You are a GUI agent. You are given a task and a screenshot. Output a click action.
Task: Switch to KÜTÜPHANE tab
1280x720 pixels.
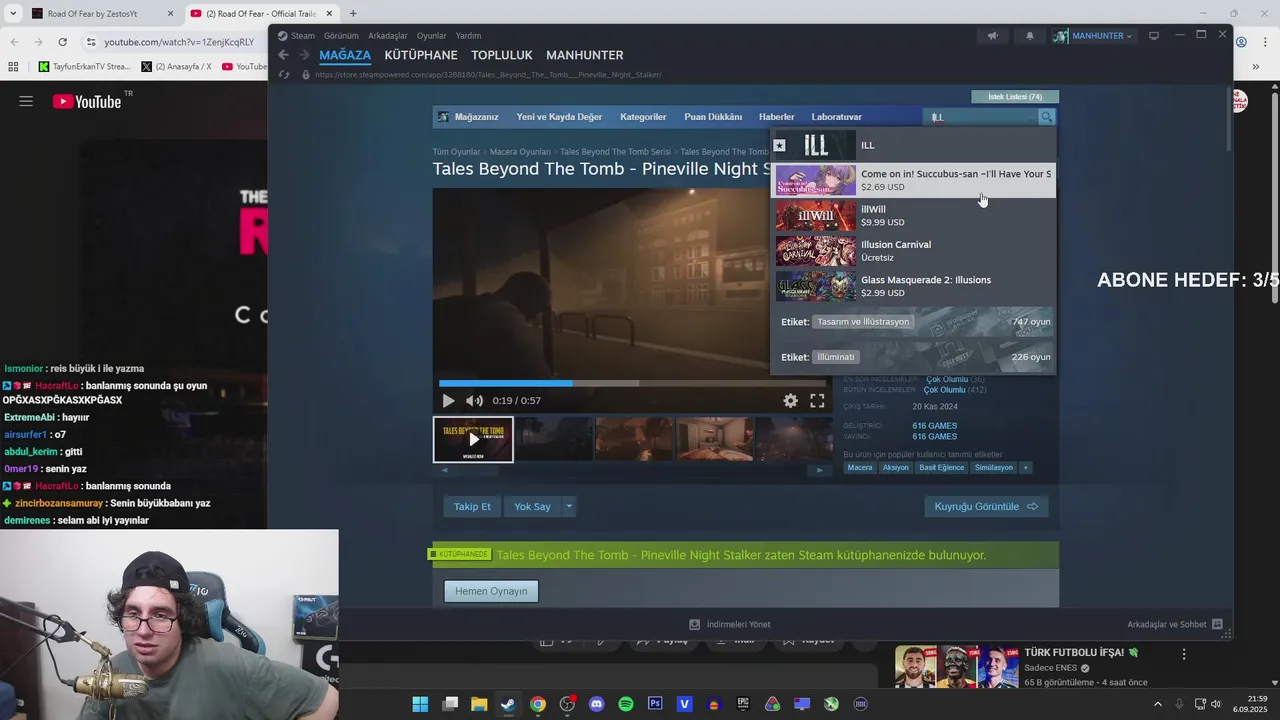click(x=421, y=55)
